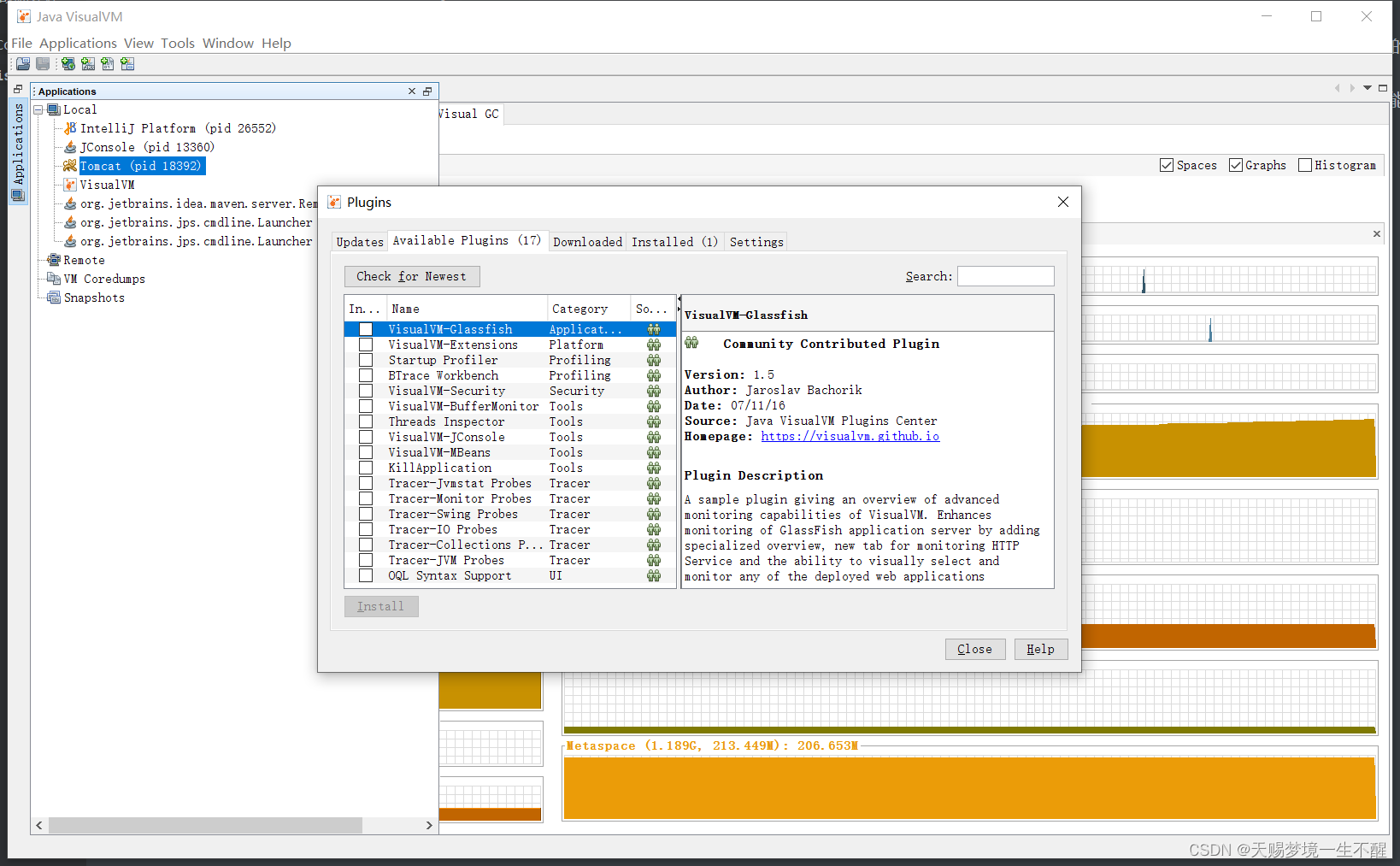Click the Local computer node icon
Image resolution: width=1400 pixels, height=866 pixels.
tap(54, 109)
